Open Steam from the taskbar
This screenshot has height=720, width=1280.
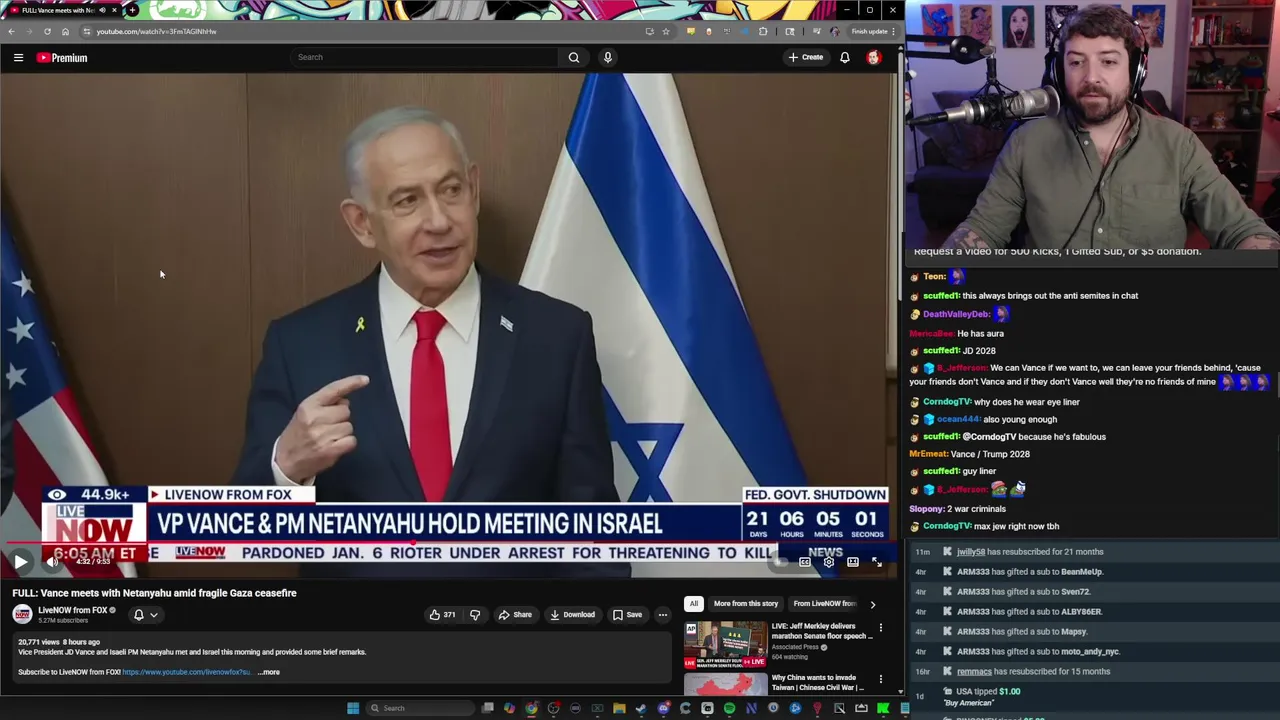(x=641, y=708)
